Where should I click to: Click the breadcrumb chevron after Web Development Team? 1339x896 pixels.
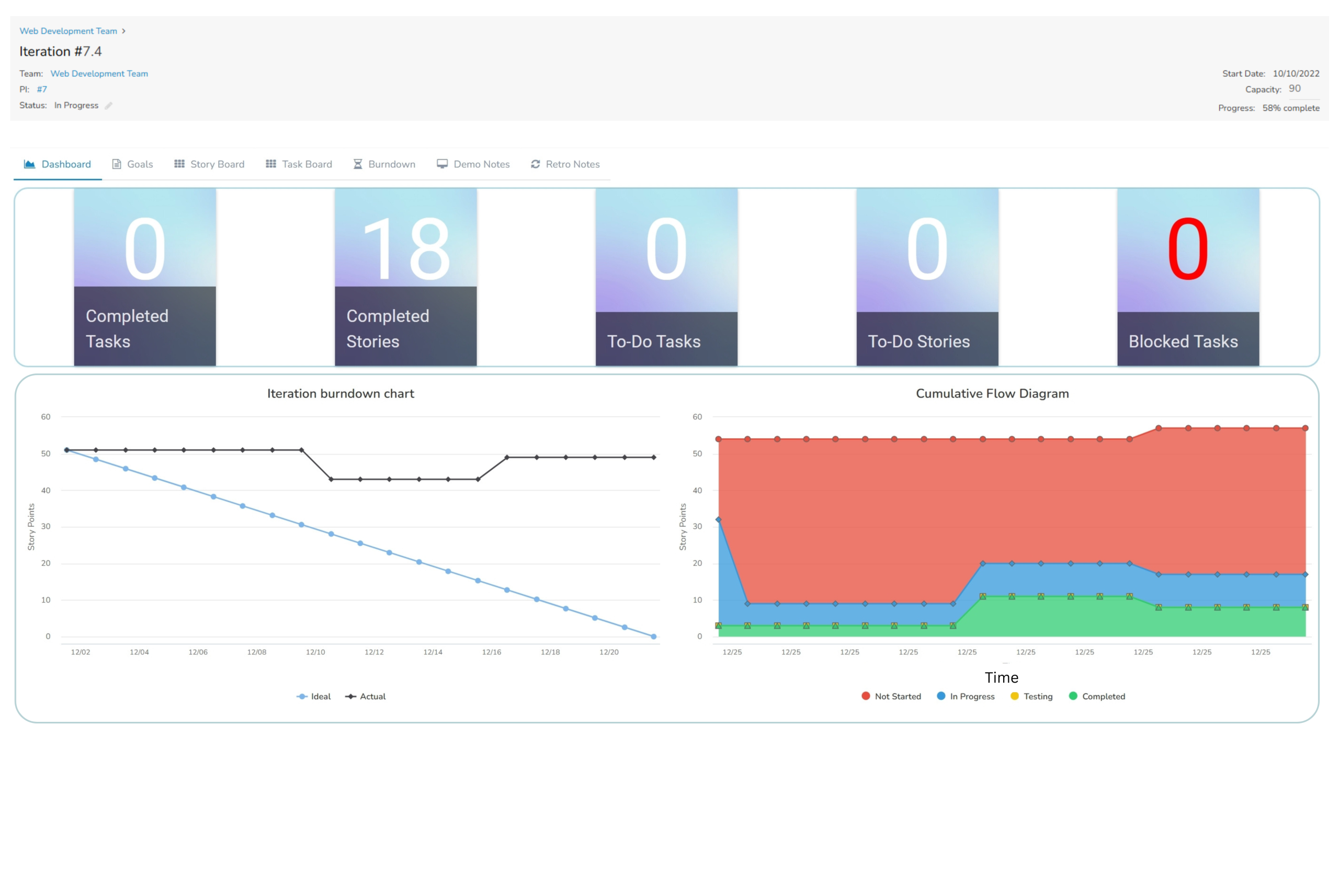tap(123, 31)
